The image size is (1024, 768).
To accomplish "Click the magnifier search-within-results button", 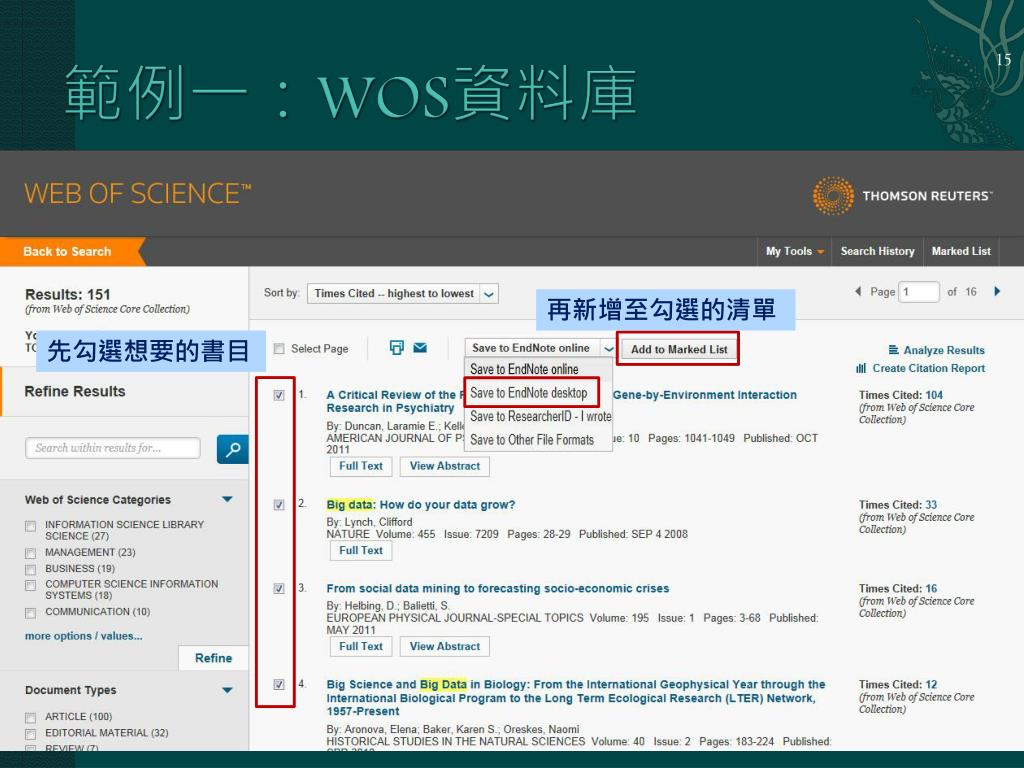I will coord(232,449).
